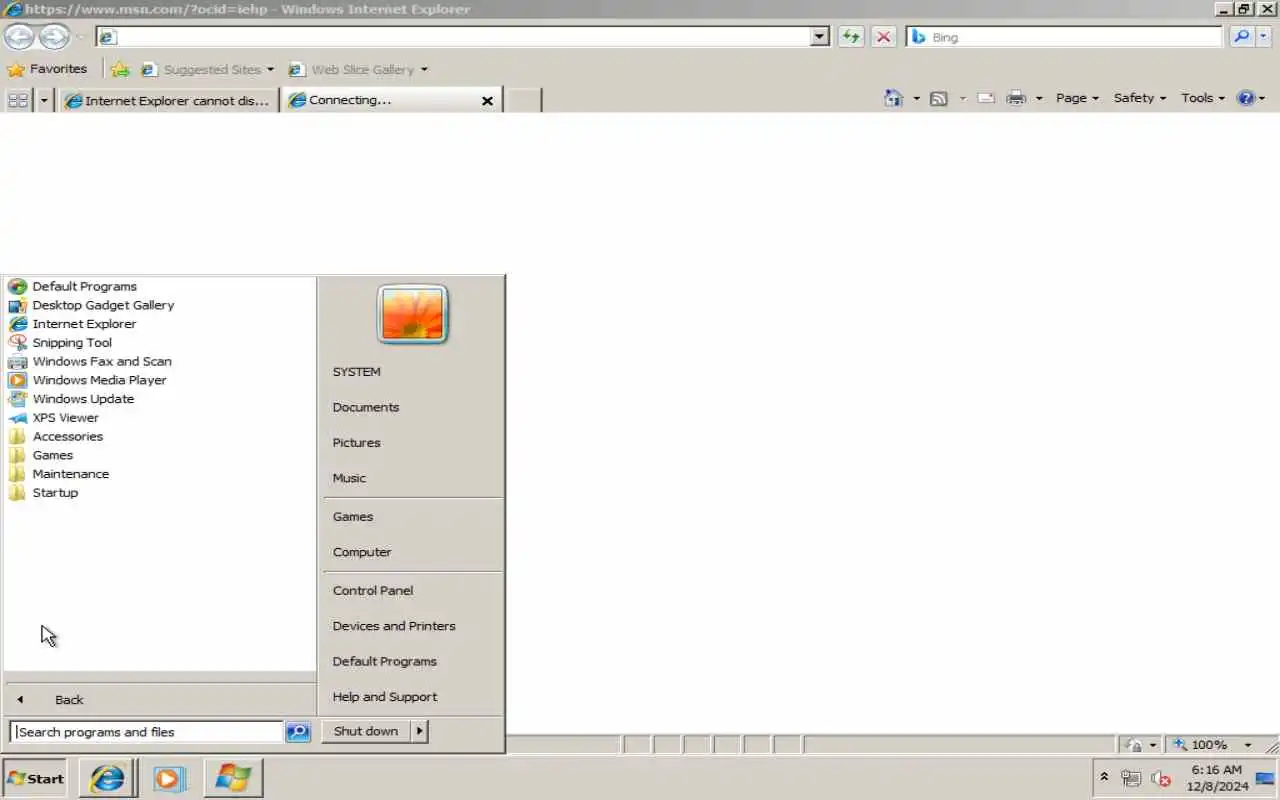
Task: Open Default Programs in the right pane
Action: click(x=384, y=662)
